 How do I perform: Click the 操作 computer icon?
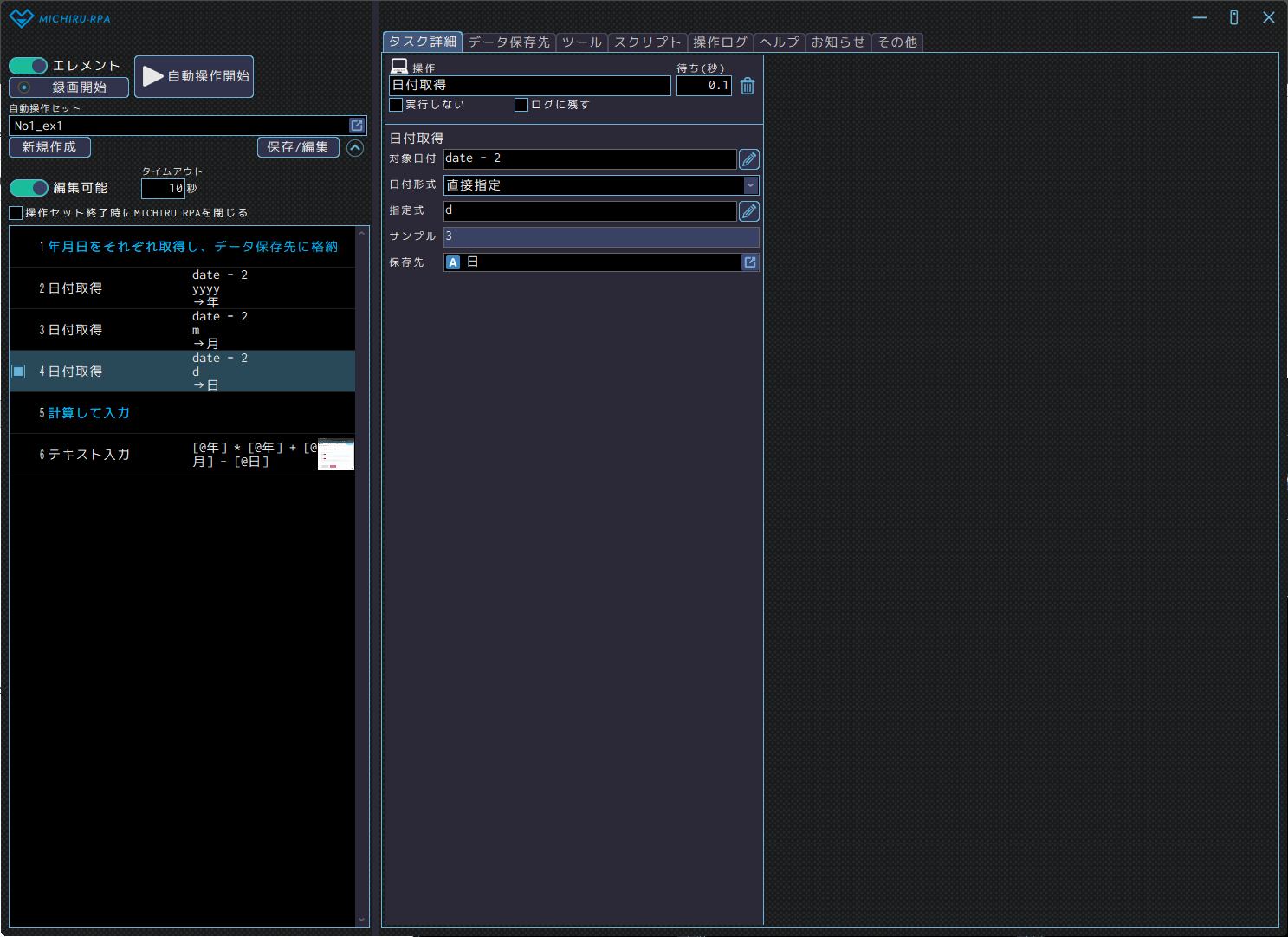(399, 67)
